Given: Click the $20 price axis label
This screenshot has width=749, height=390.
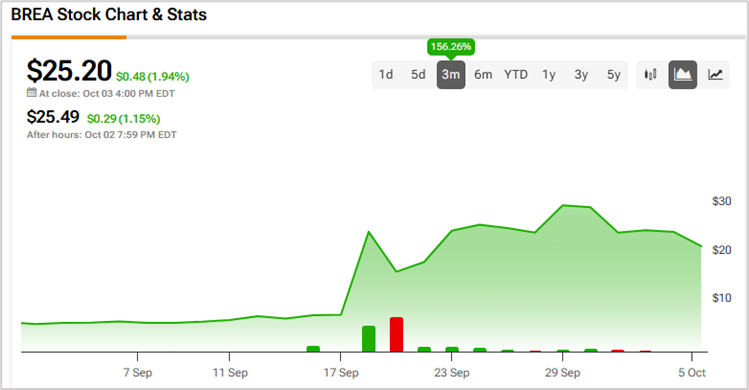Looking at the screenshot, I should 722,250.
